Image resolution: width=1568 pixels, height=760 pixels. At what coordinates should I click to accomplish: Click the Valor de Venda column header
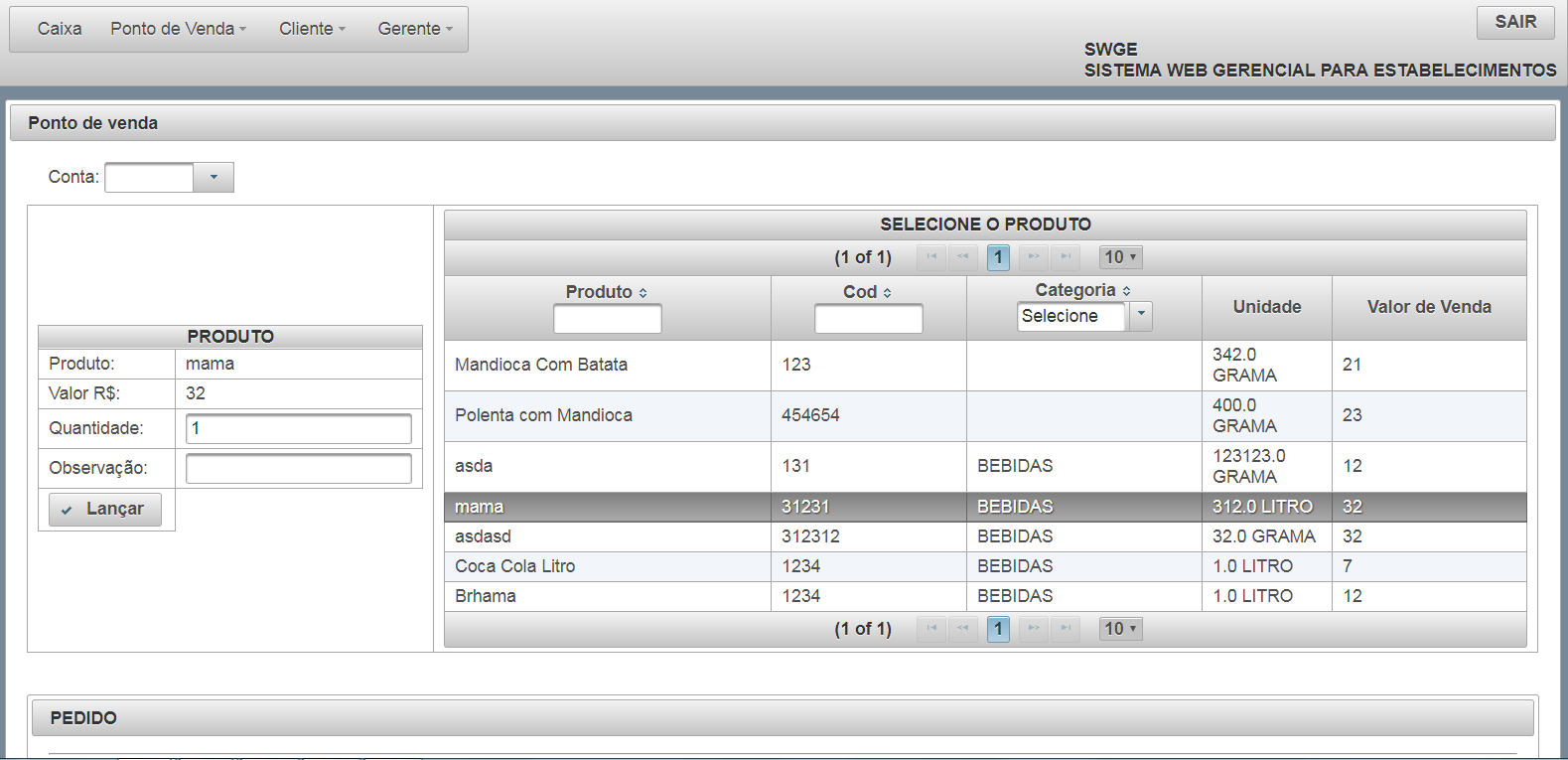click(x=1429, y=307)
